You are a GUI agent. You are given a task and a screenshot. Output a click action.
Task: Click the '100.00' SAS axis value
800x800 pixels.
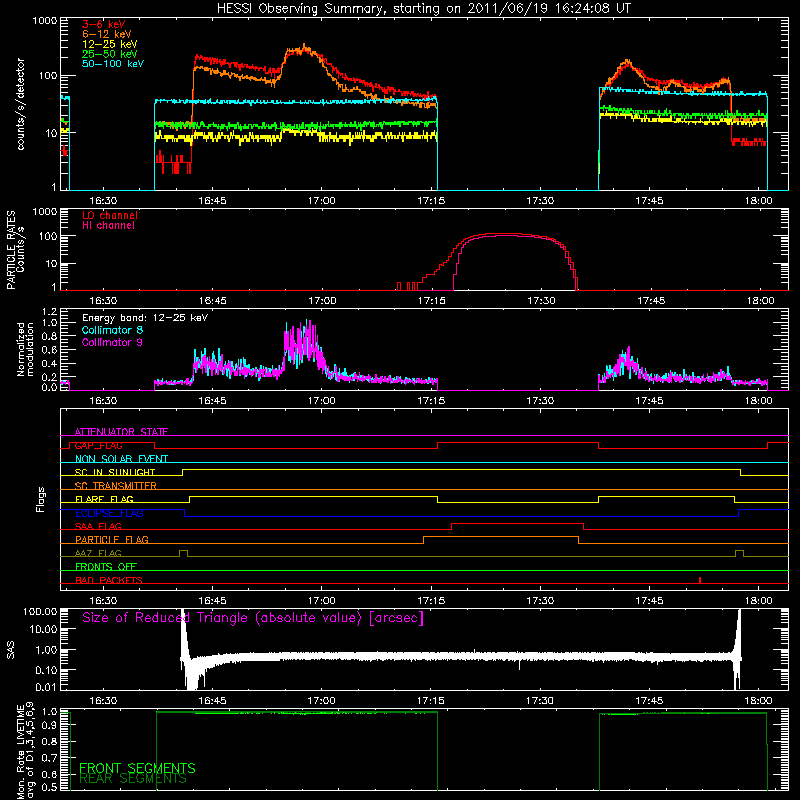click(40, 612)
